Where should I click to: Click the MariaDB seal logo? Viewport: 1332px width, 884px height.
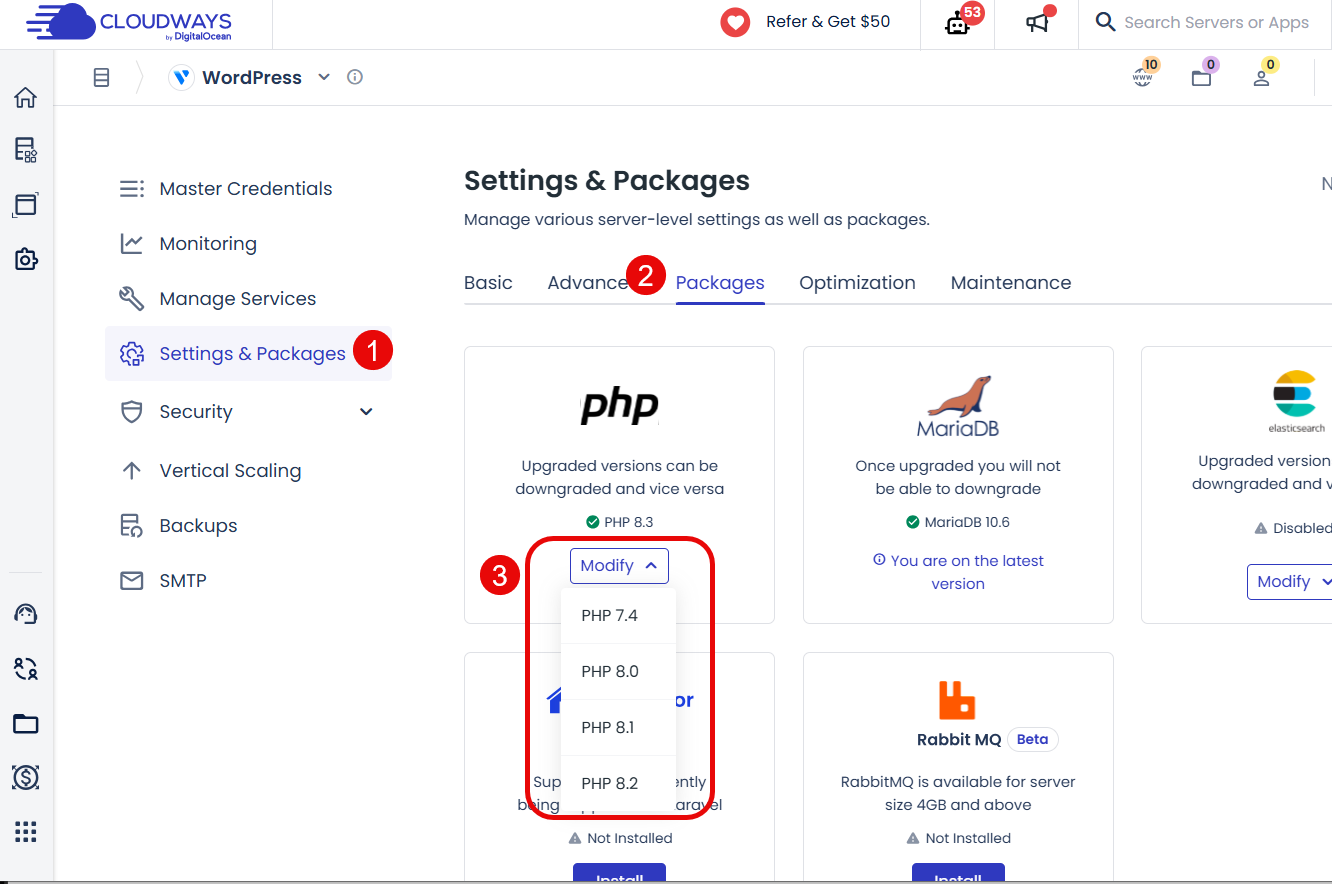point(958,406)
